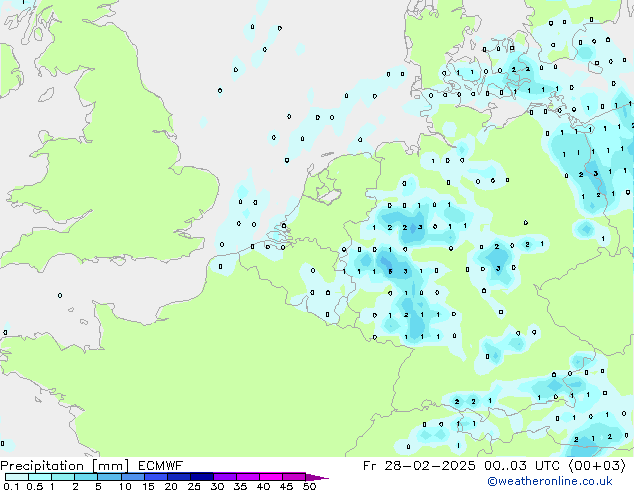Select the 40–45 mm legend swatch
The image size is (634, 490).
coord(273,477)
